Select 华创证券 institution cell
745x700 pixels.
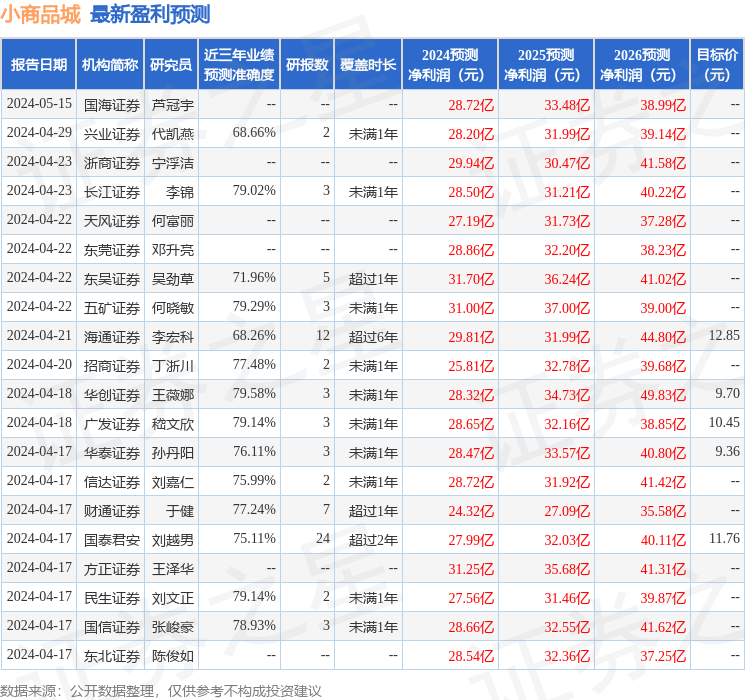(x=112, y=395)
